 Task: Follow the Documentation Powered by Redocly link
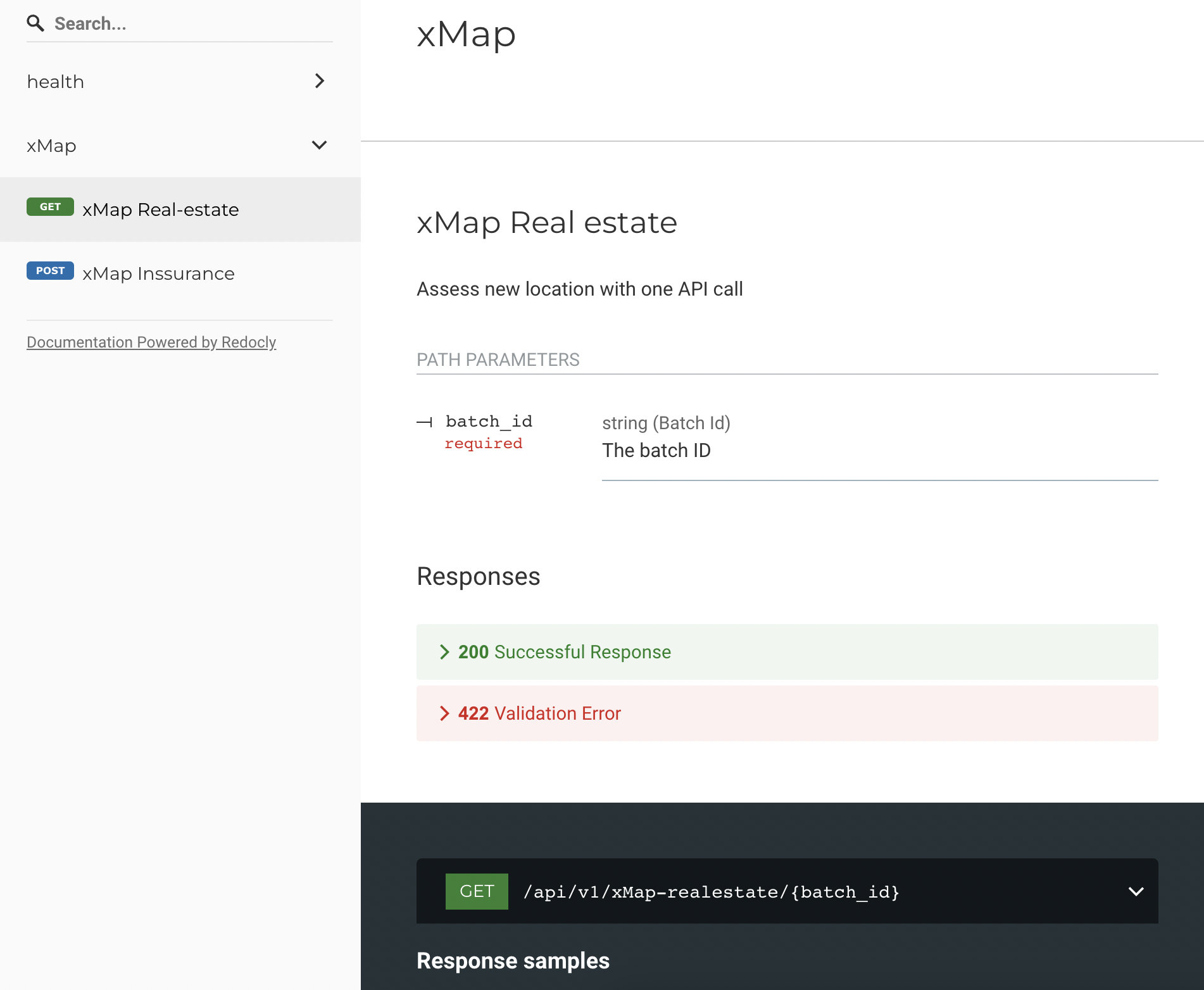pos(151,342)
